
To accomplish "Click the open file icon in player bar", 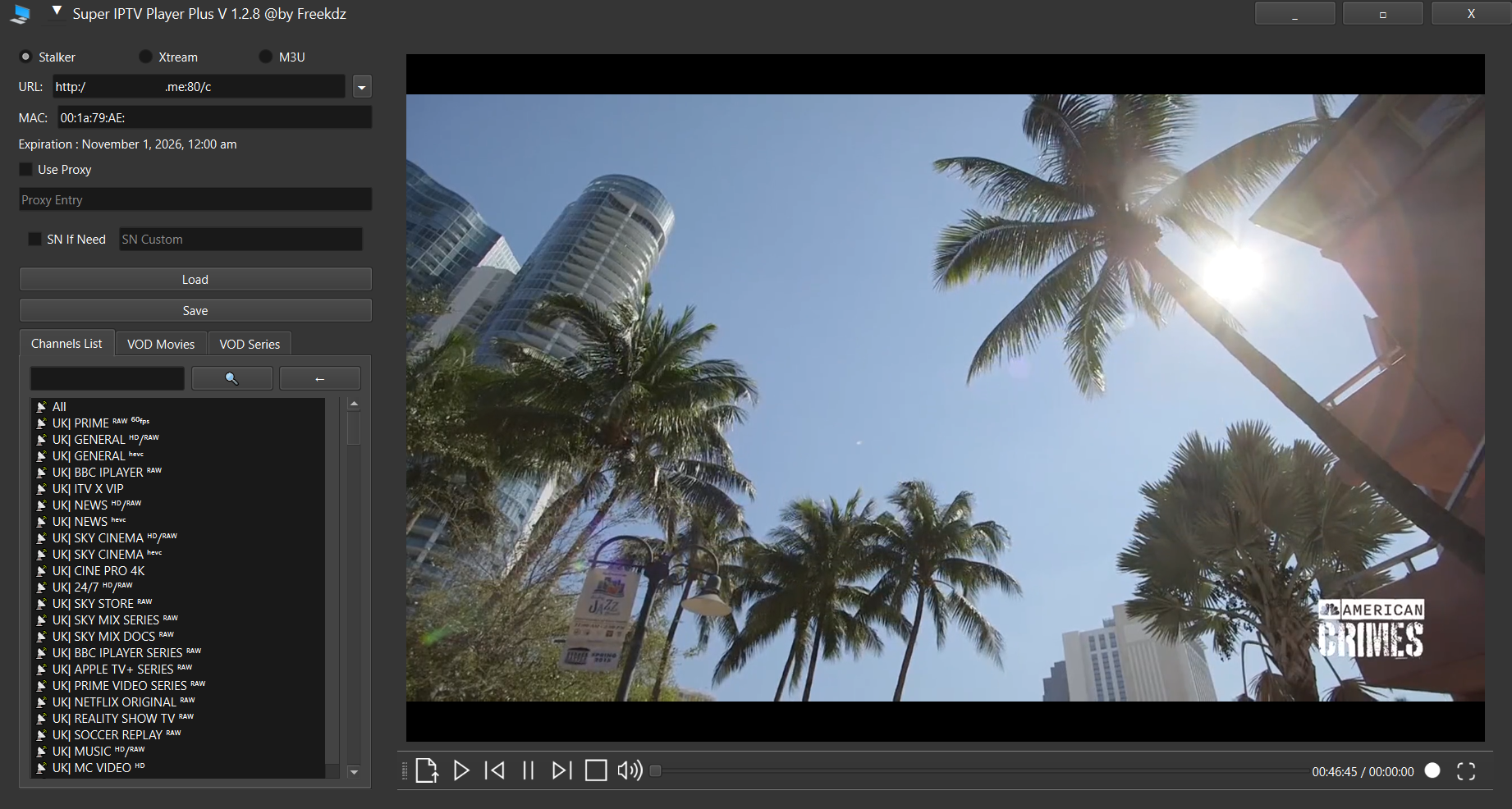I will coord(426,770).
